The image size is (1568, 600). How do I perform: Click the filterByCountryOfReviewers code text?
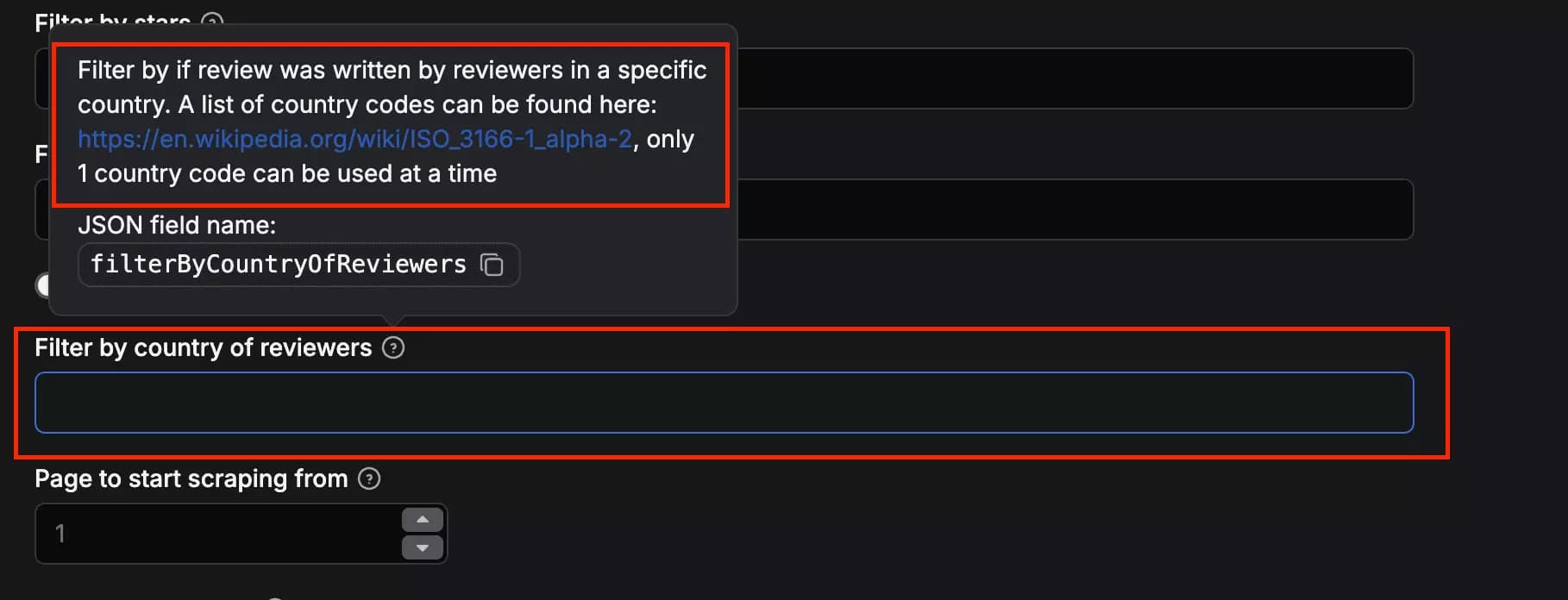click(278, 265)
